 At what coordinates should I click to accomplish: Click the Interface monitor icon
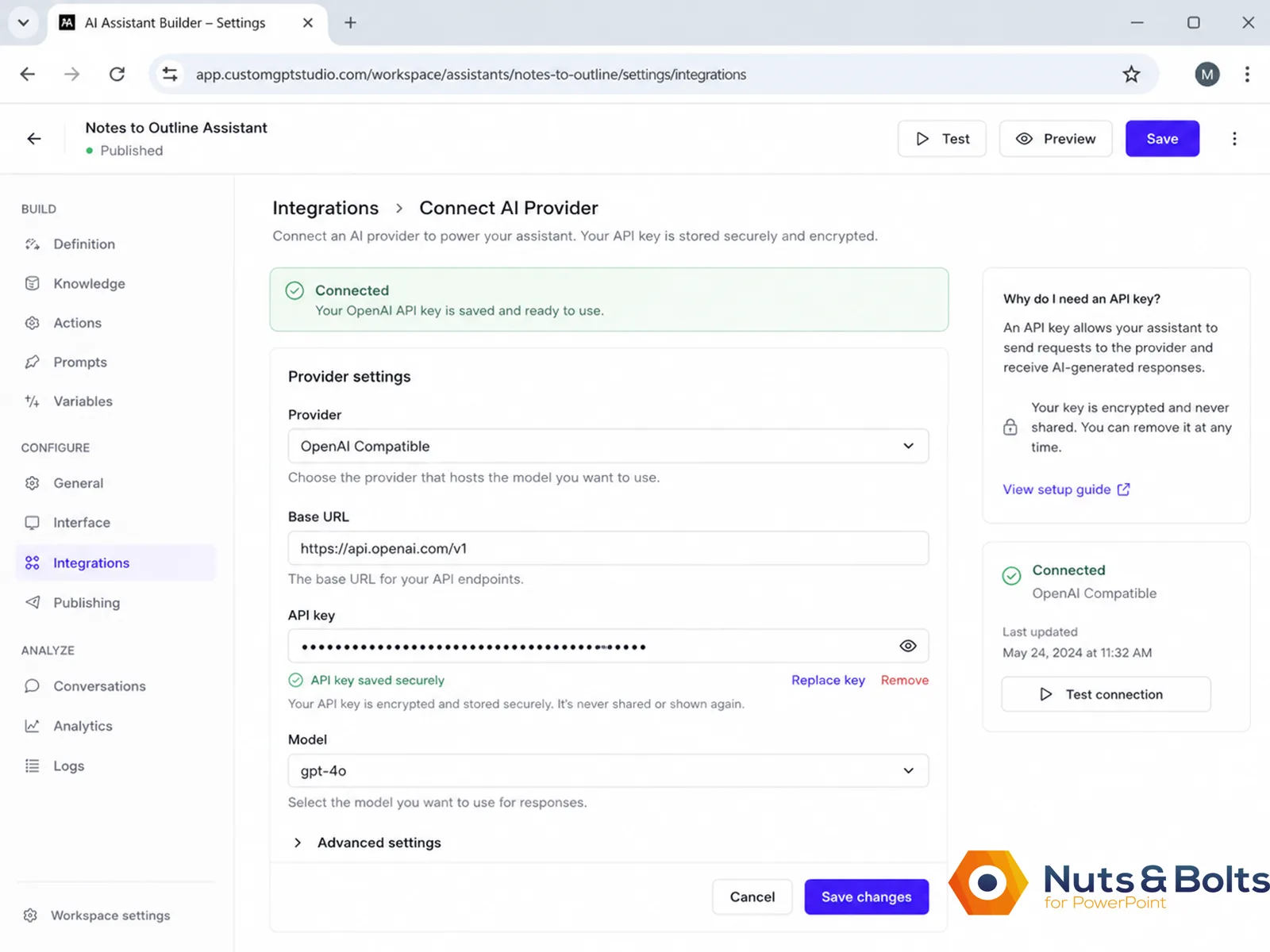pos(32,523)
